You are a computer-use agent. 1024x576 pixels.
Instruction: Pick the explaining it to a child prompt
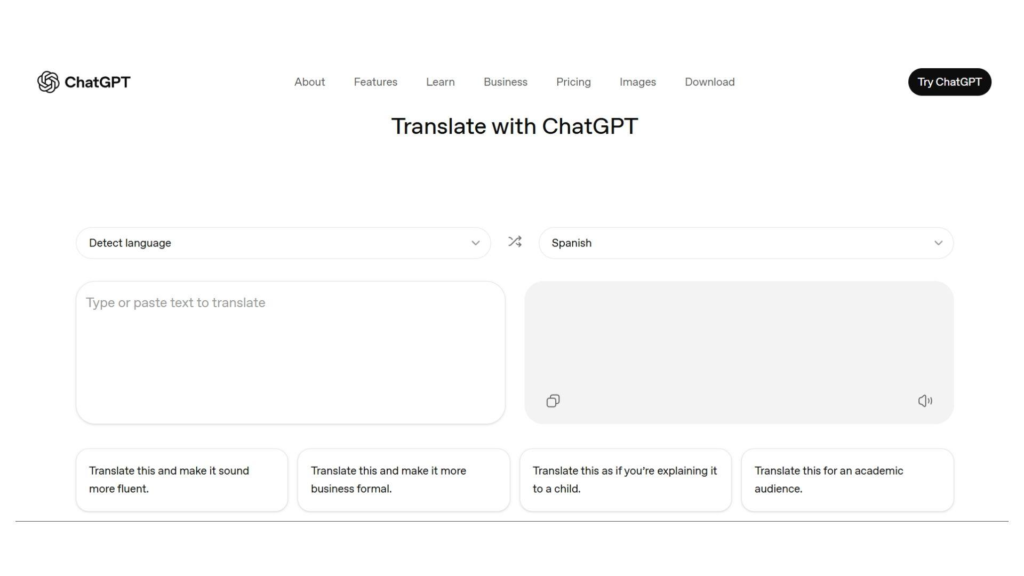pos(625,480)
